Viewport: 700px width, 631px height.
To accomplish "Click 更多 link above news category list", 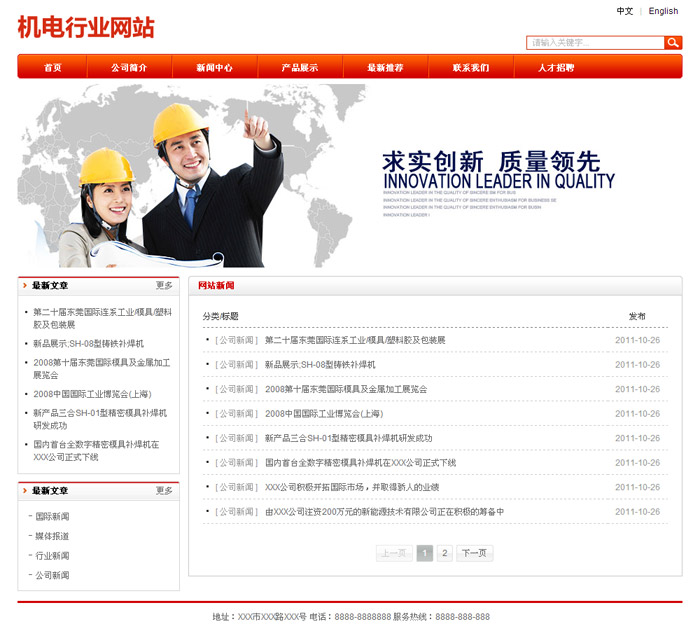I will (164, 491).
